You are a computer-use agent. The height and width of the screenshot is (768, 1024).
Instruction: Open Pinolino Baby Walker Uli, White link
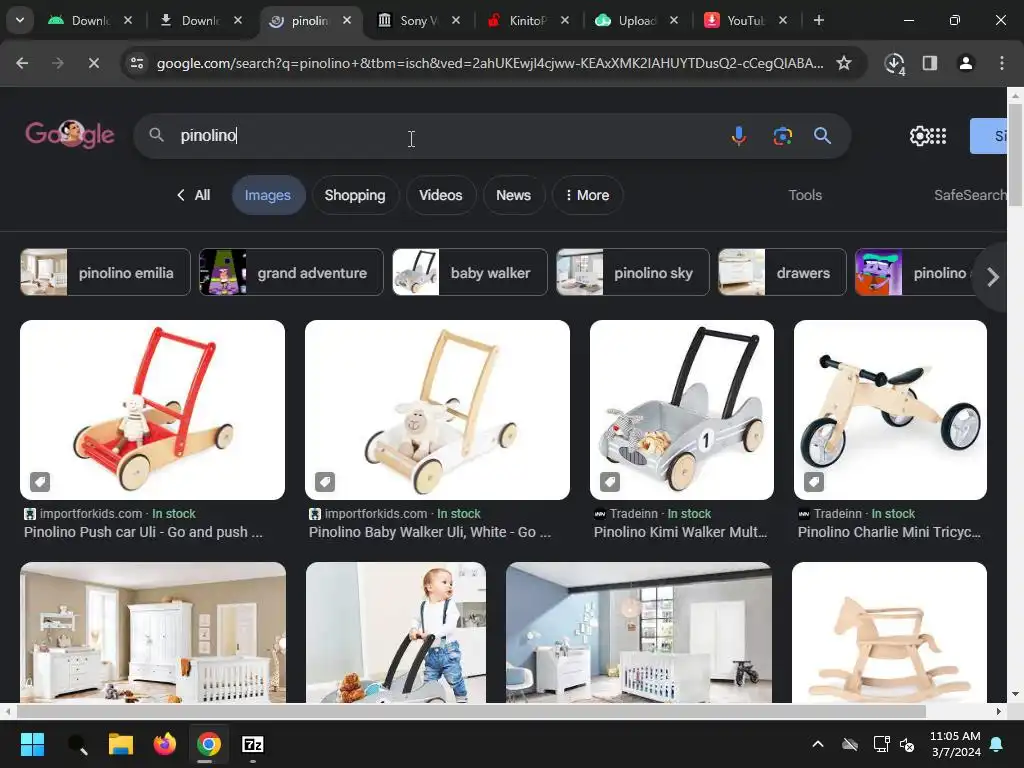coord(430,532)
